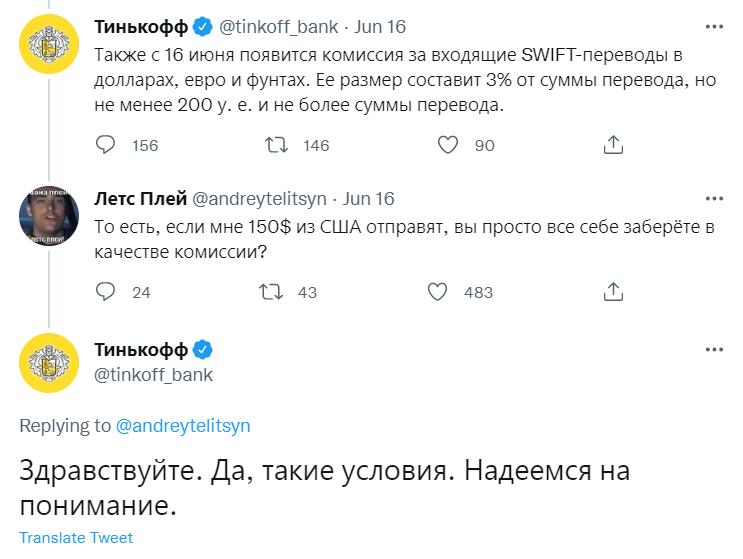
Task: Open the Тинькофф avatar on the first tweet
Action: (x=48, y=49)
